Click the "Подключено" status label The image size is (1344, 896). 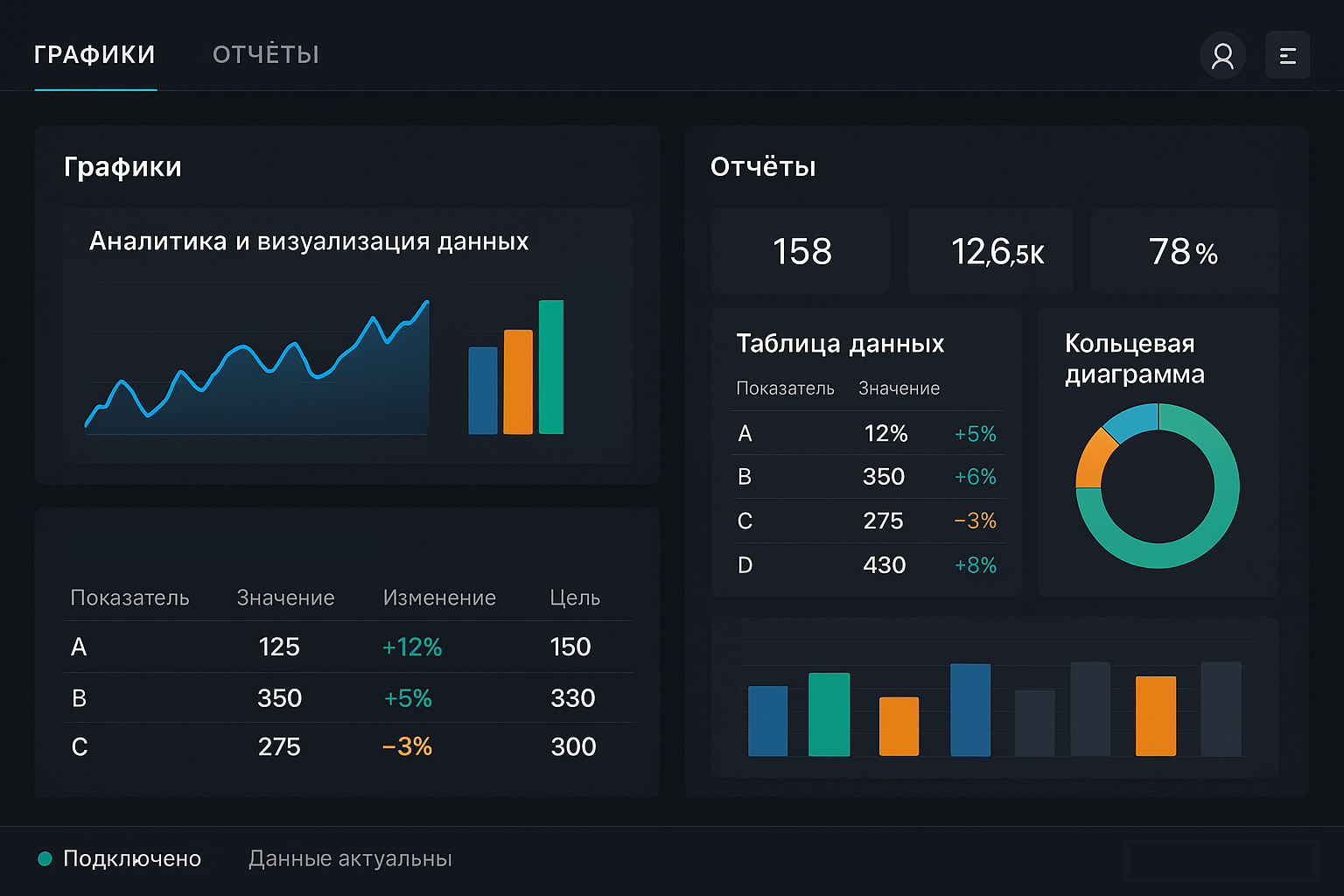tap(132, 859)
